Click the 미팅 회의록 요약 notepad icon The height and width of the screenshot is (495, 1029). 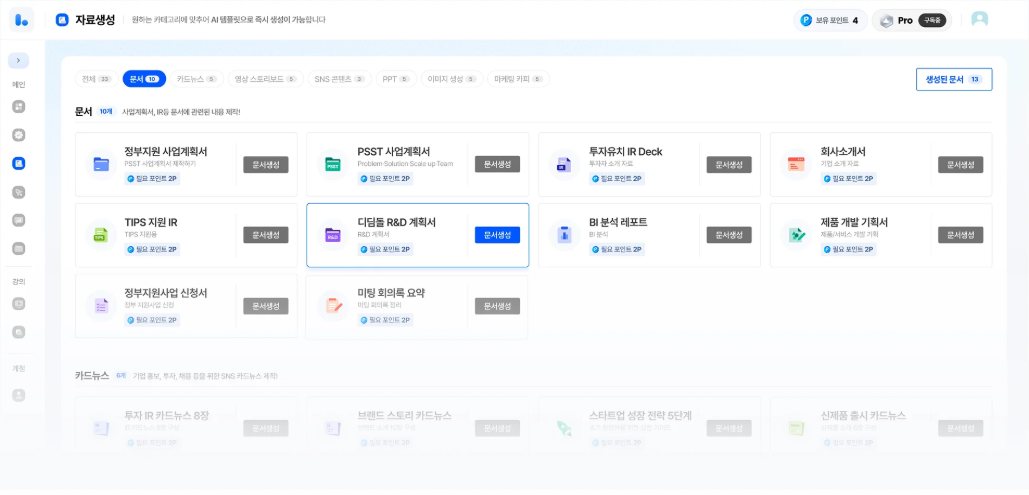click(x=333, y=306)
